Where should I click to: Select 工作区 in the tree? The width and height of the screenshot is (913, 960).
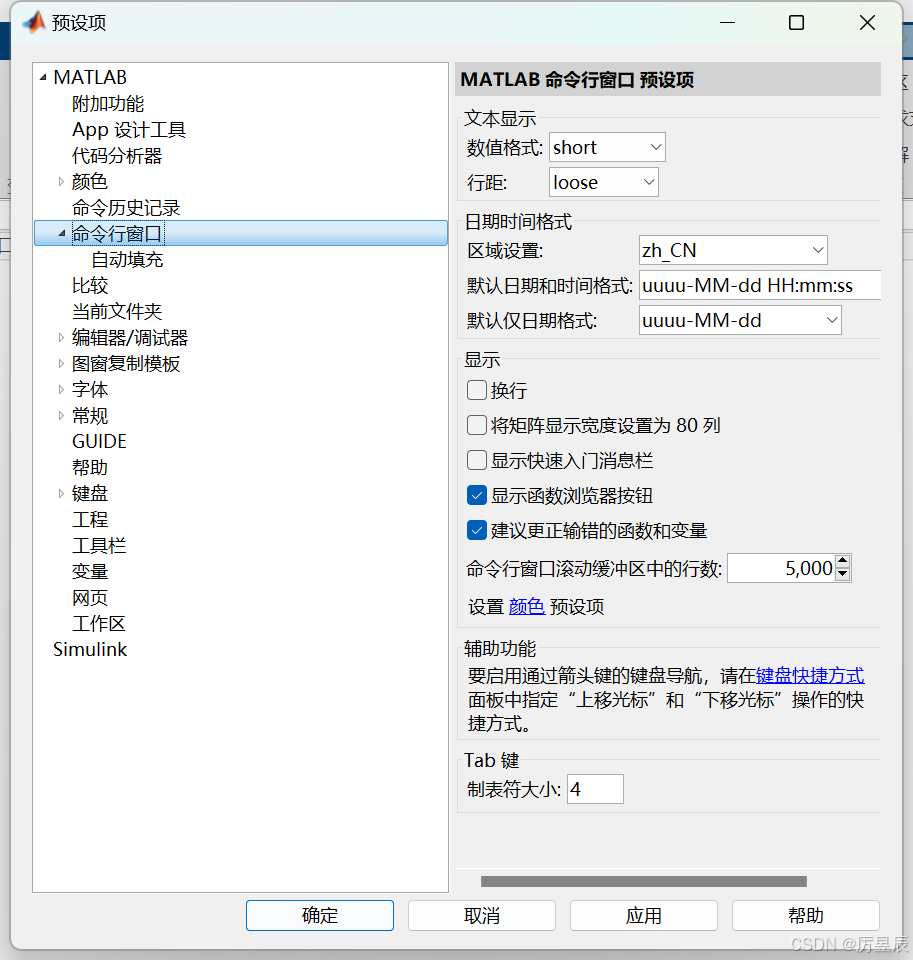pyautogui.click(x=99, y=624)
